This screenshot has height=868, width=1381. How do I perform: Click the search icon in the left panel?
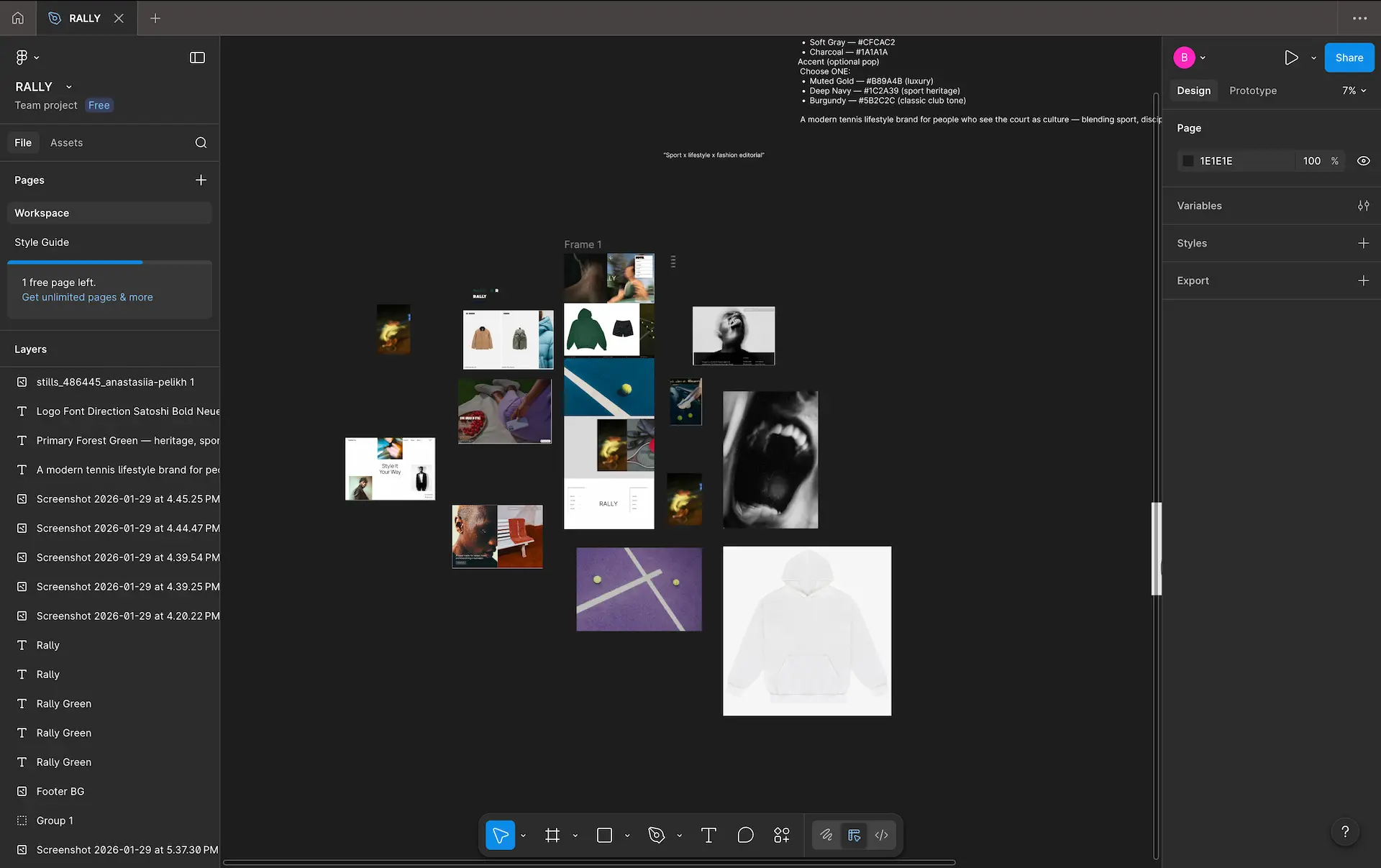click(201, 142)
